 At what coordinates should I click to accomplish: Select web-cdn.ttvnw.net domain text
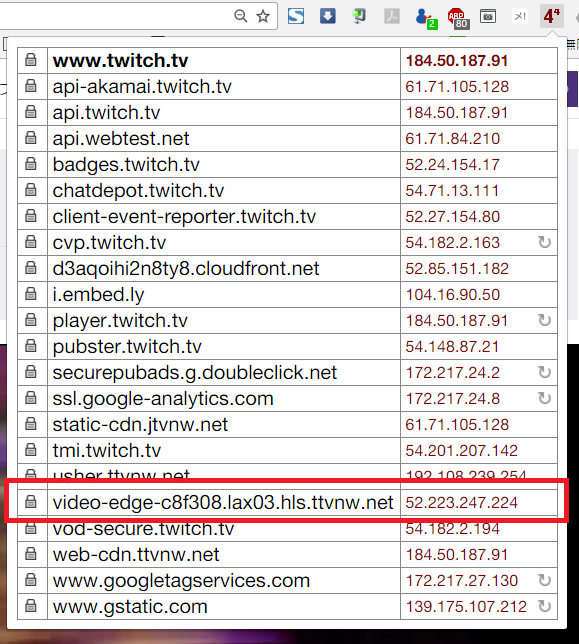[x=136, y=555]
